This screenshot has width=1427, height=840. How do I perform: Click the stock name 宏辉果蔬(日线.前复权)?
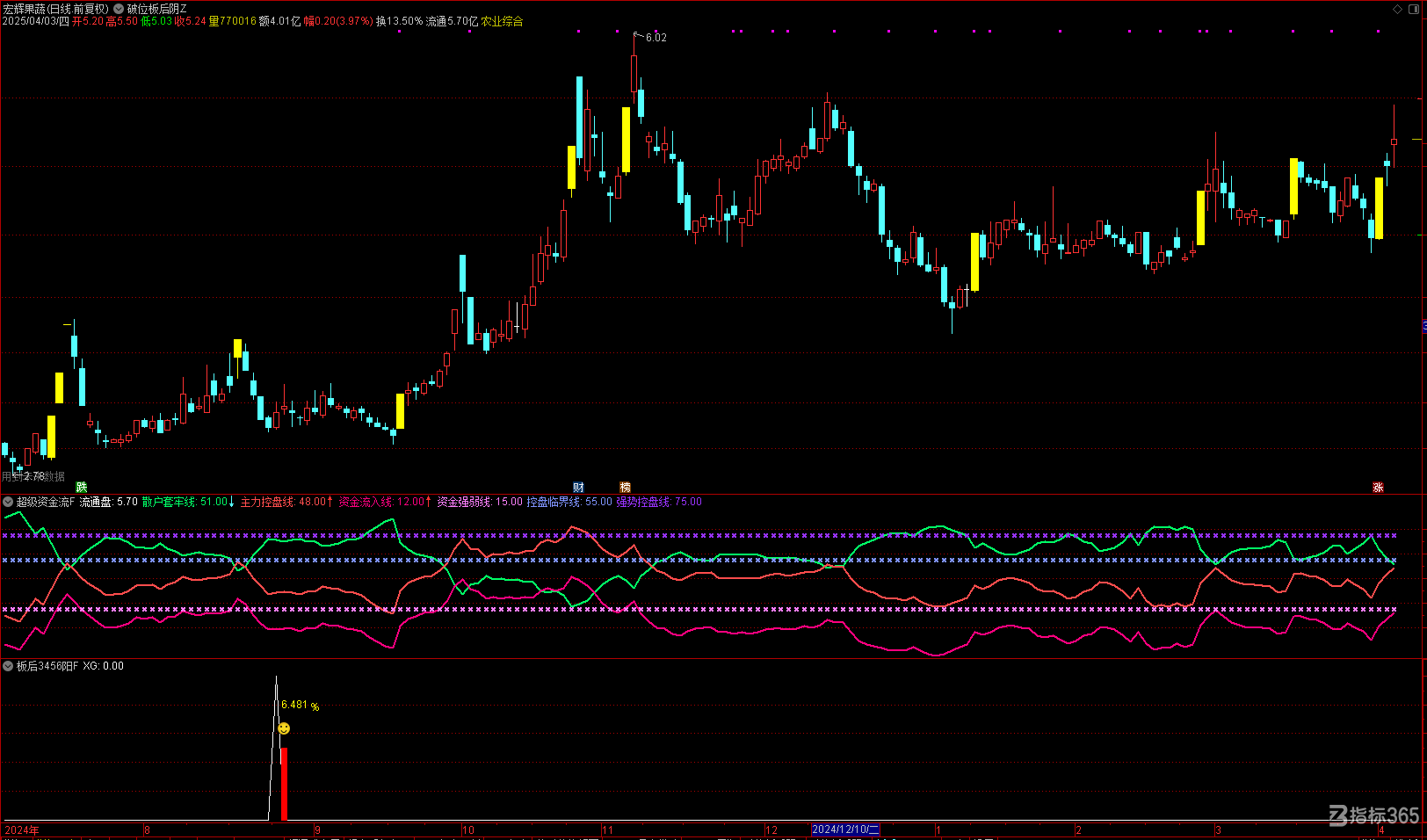(56, 9)
